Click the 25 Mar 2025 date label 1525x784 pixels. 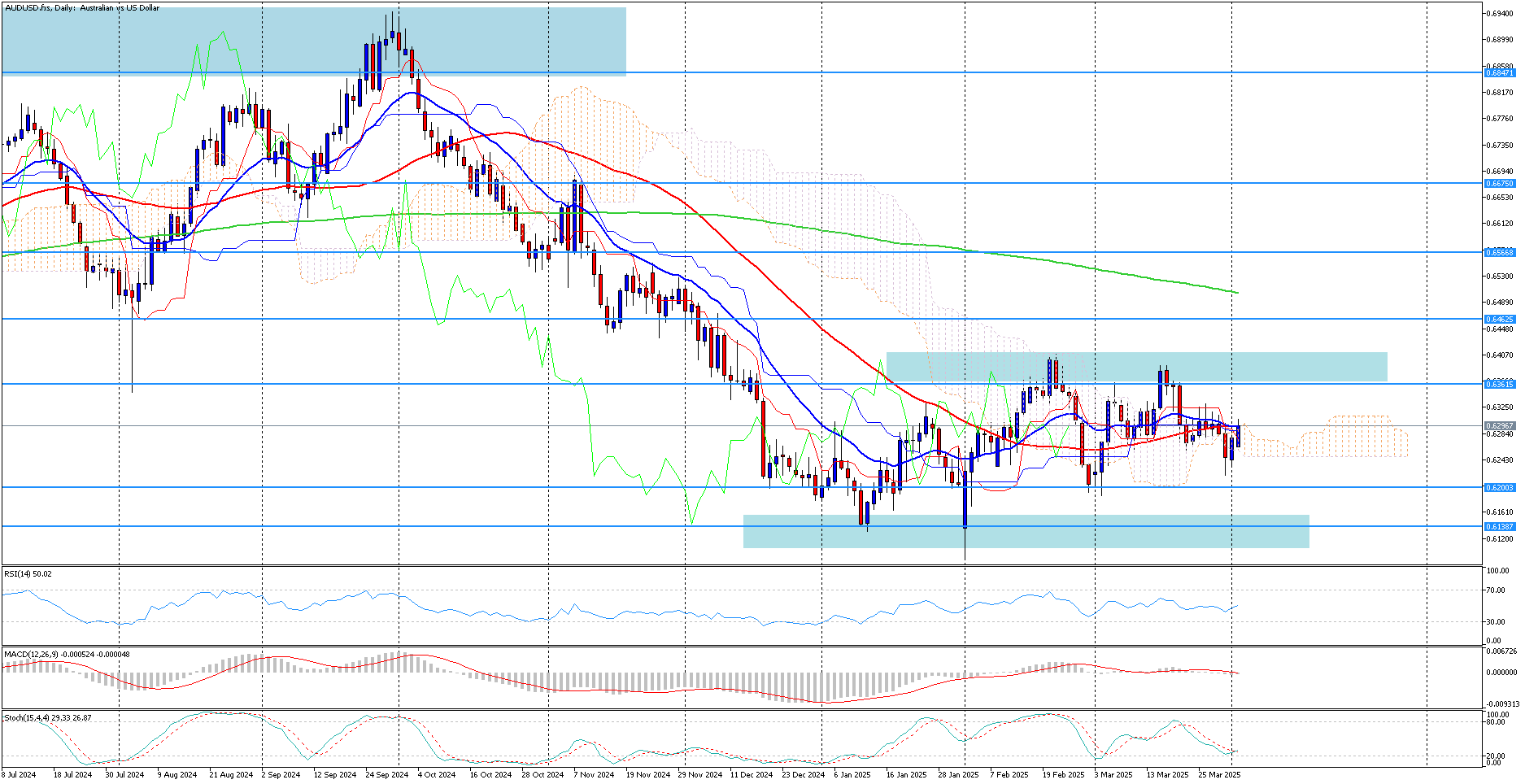pos(1219,774)
